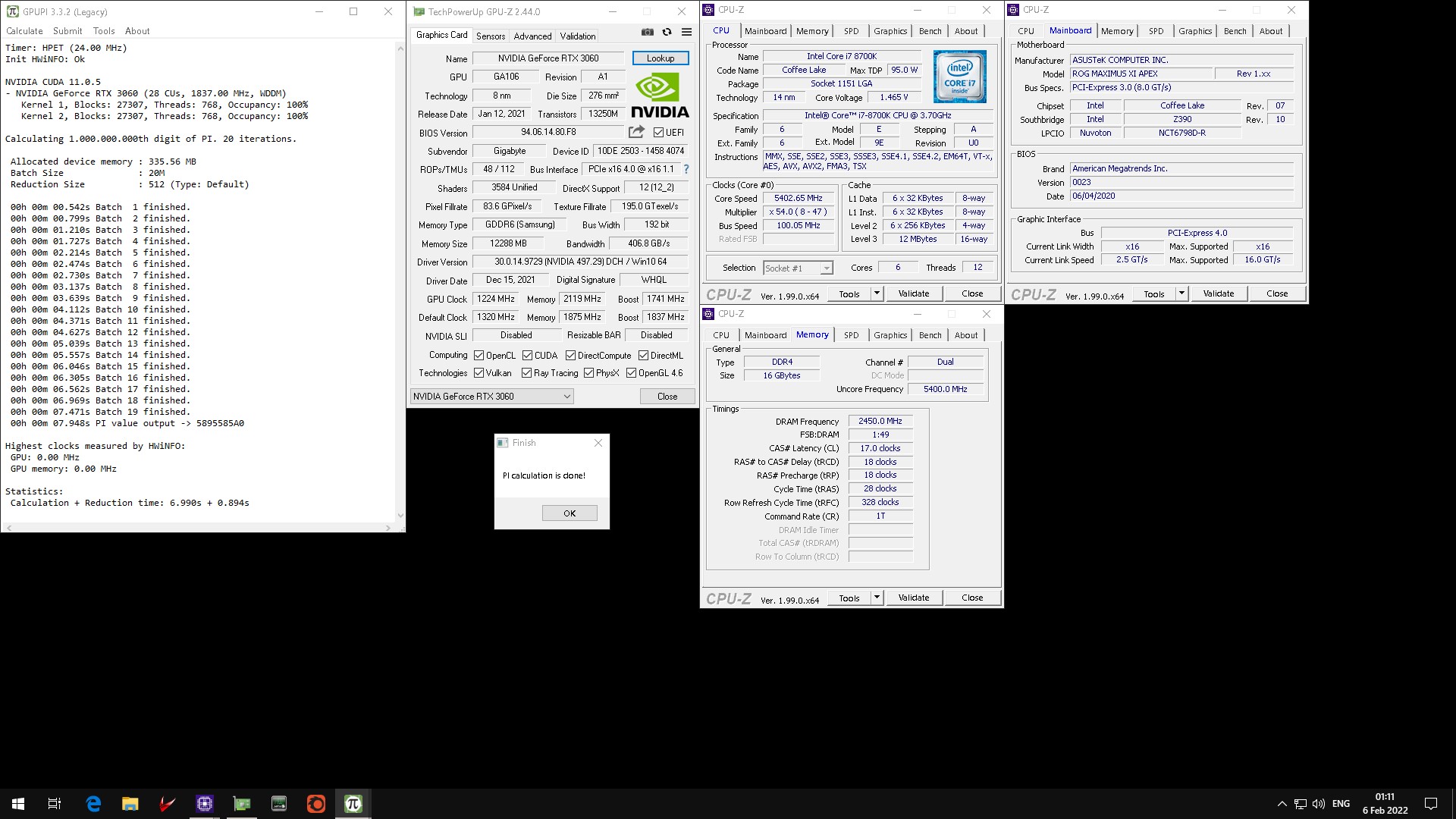Open network status tray icon

(1300, 804)
